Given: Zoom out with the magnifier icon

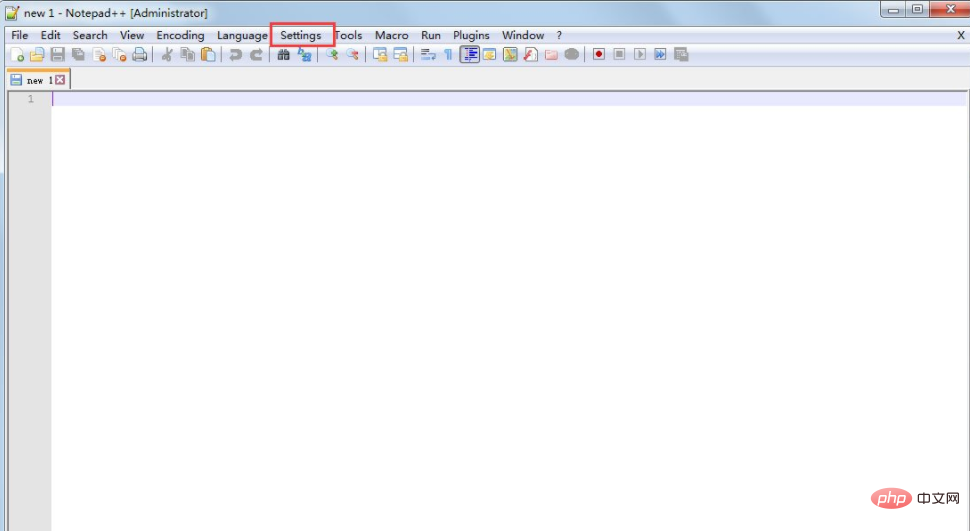Looking at the screenshot, I should [x=352, y=54].
